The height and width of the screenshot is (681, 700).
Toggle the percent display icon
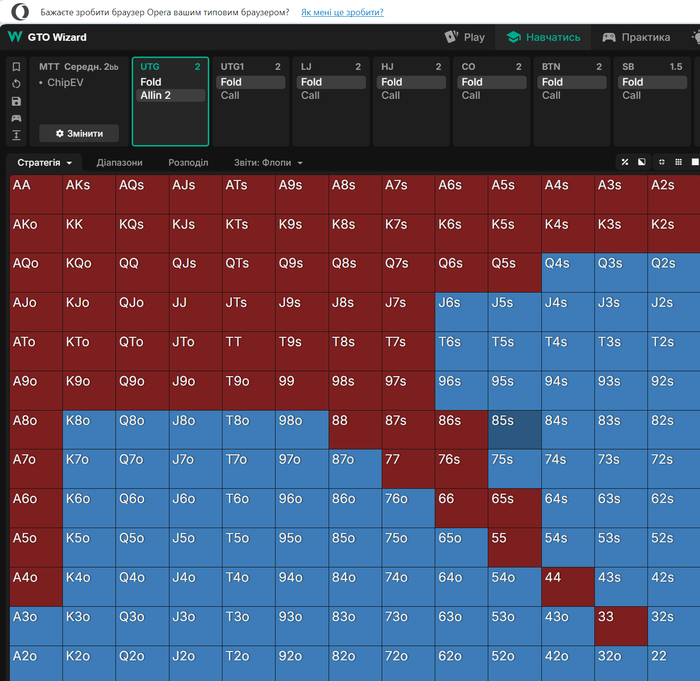[625, 162]
